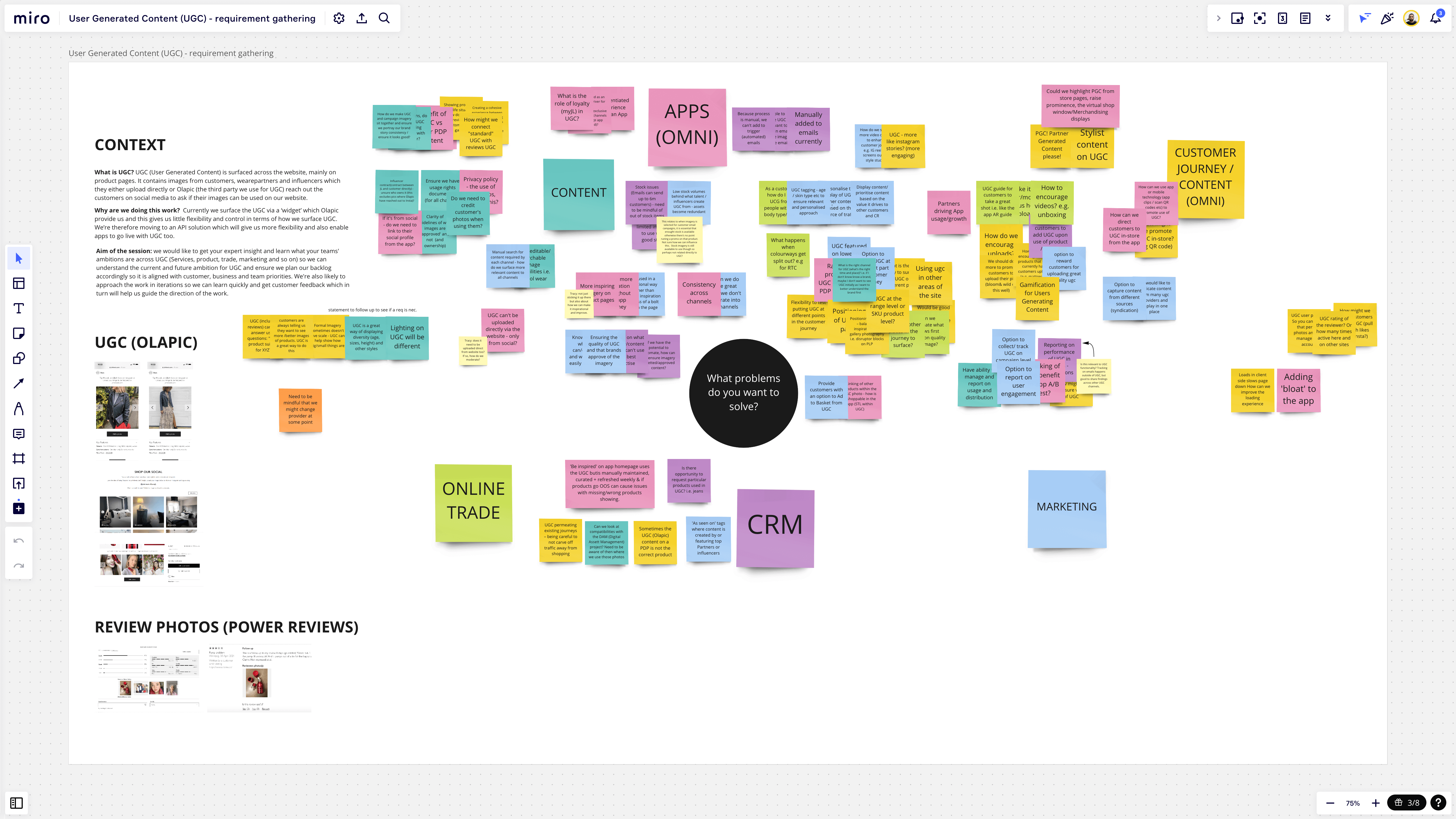Select the Pen drawing tool
1456x819 pixels.
click(19, 409)
